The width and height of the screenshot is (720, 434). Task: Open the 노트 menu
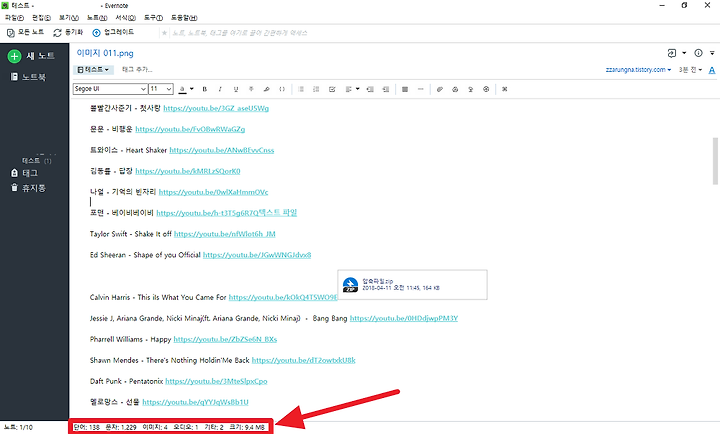tap(97, 17)
